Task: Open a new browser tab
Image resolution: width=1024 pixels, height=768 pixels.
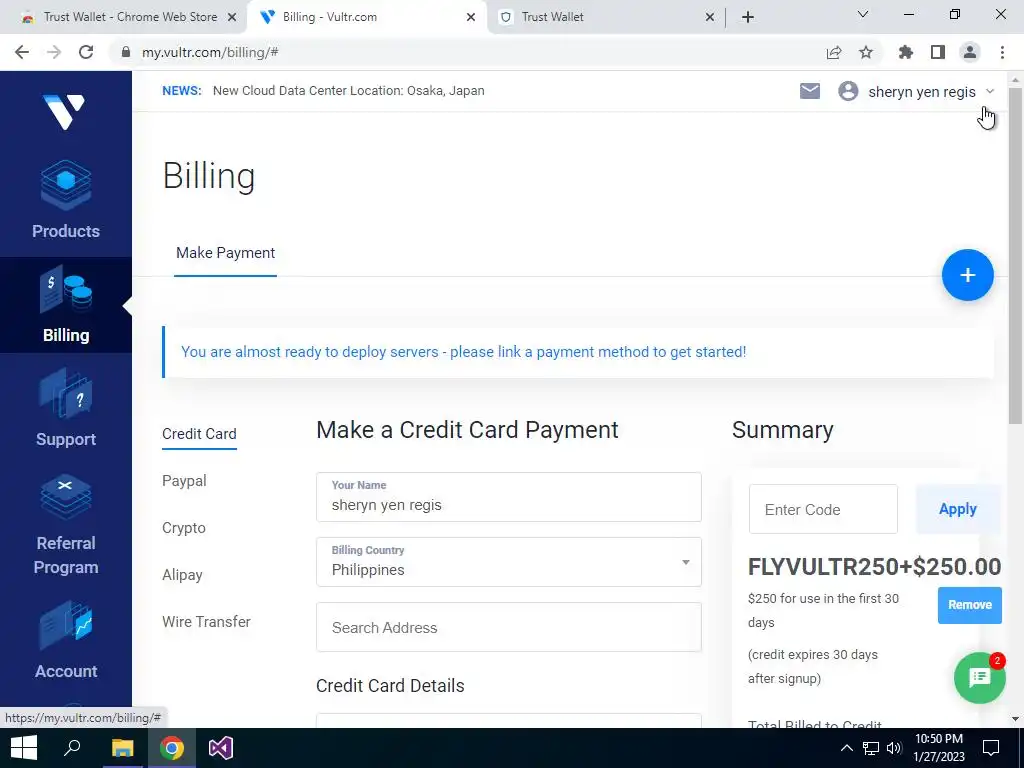Action: tap(748, 17)
